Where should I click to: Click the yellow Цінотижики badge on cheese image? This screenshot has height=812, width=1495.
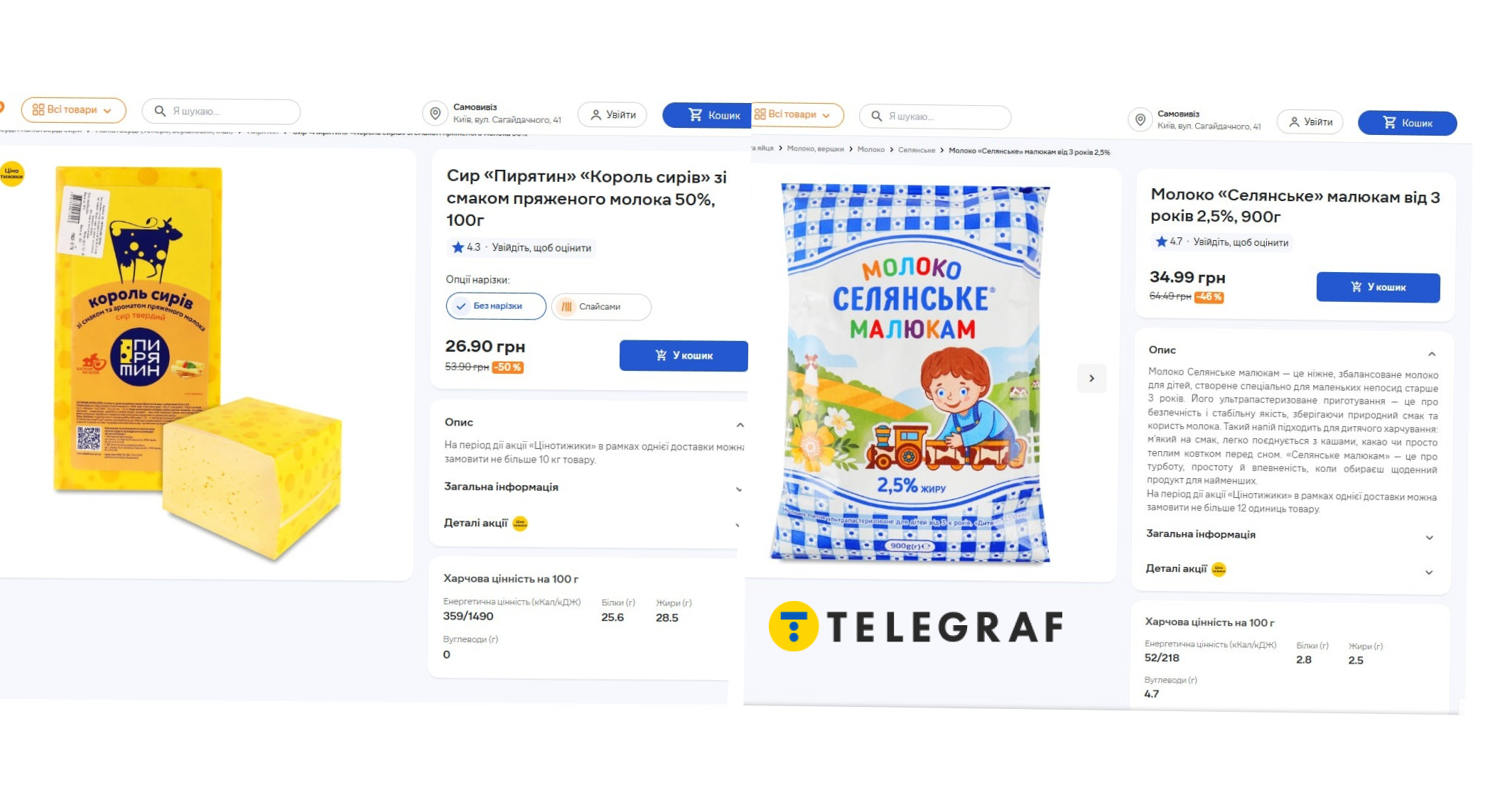tap(11, 173)
